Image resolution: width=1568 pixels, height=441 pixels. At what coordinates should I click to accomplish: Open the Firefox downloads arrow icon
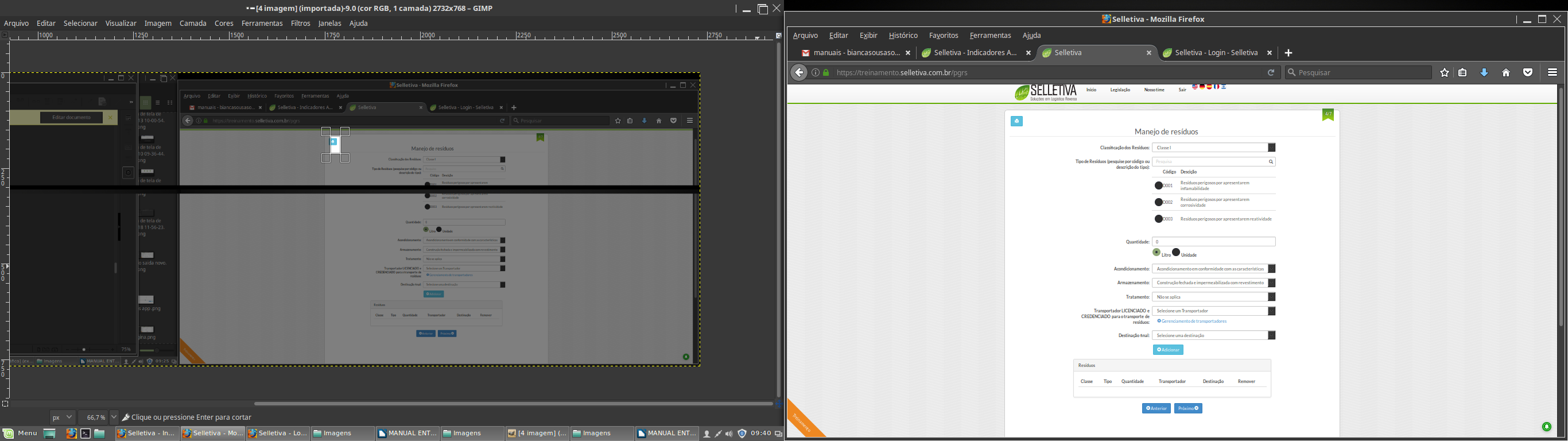[x=1484, y=73]
